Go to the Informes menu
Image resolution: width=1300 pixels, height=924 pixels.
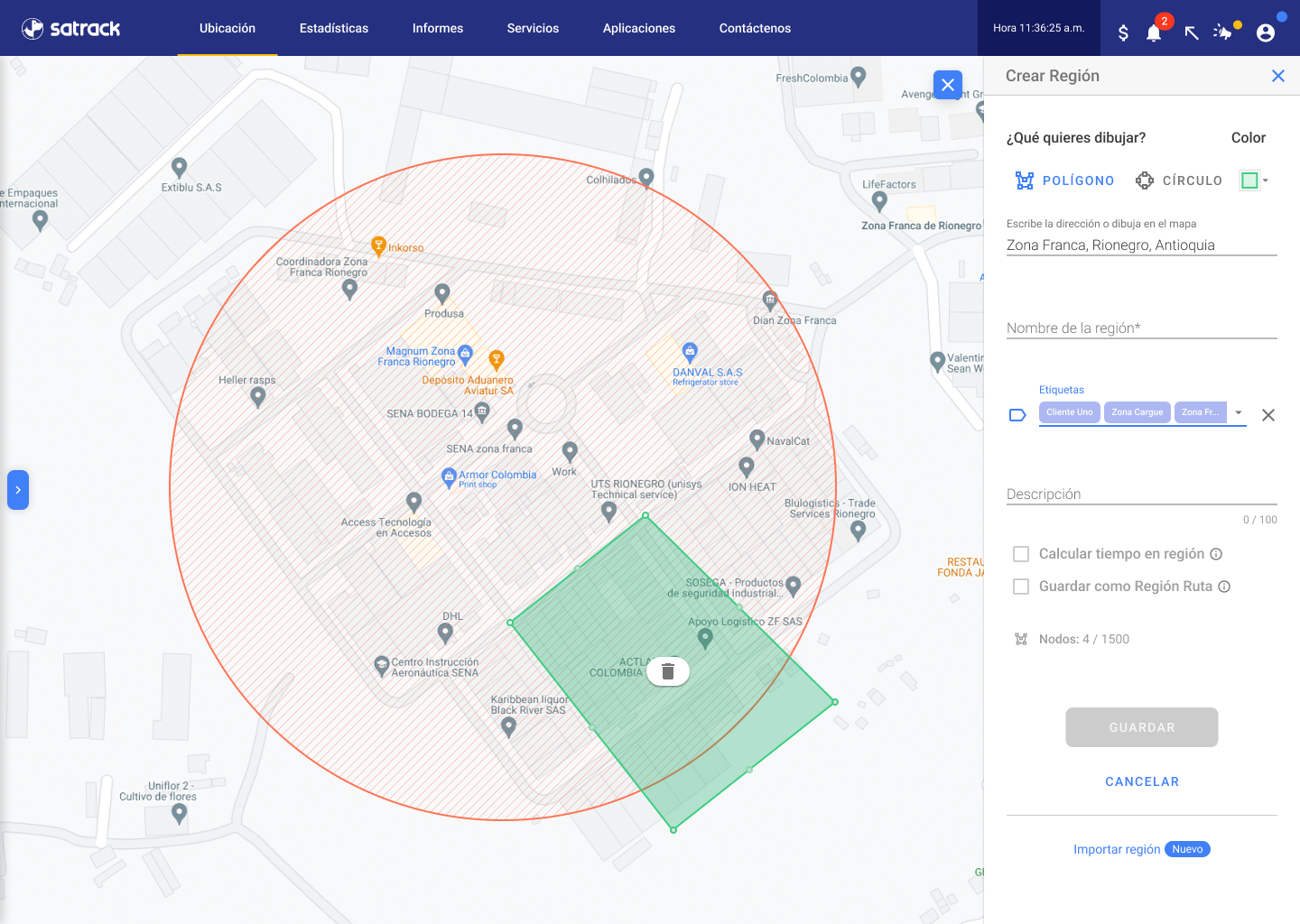(438, 28)
